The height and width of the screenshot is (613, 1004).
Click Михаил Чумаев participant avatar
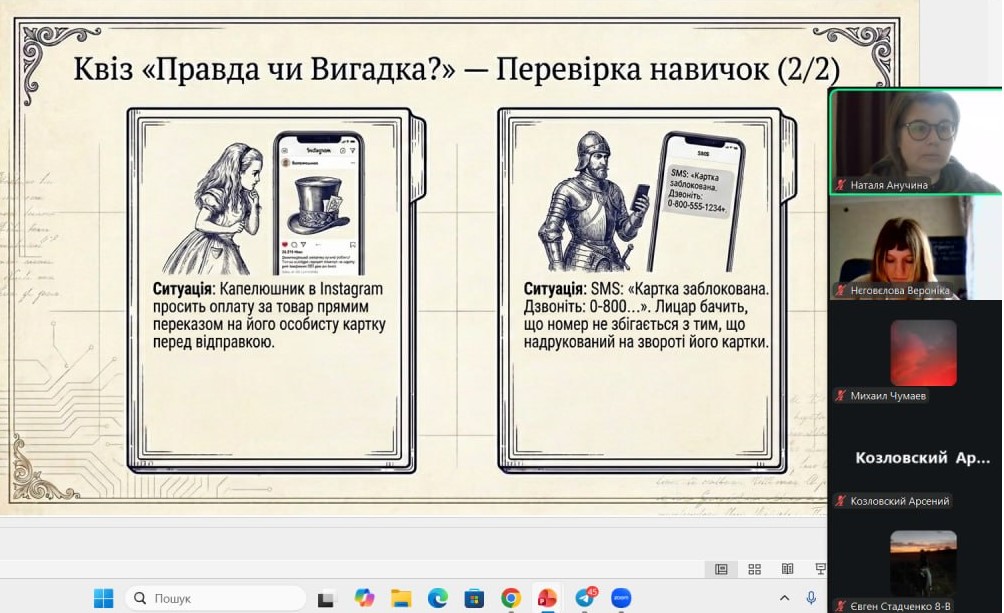coord(923,353)
